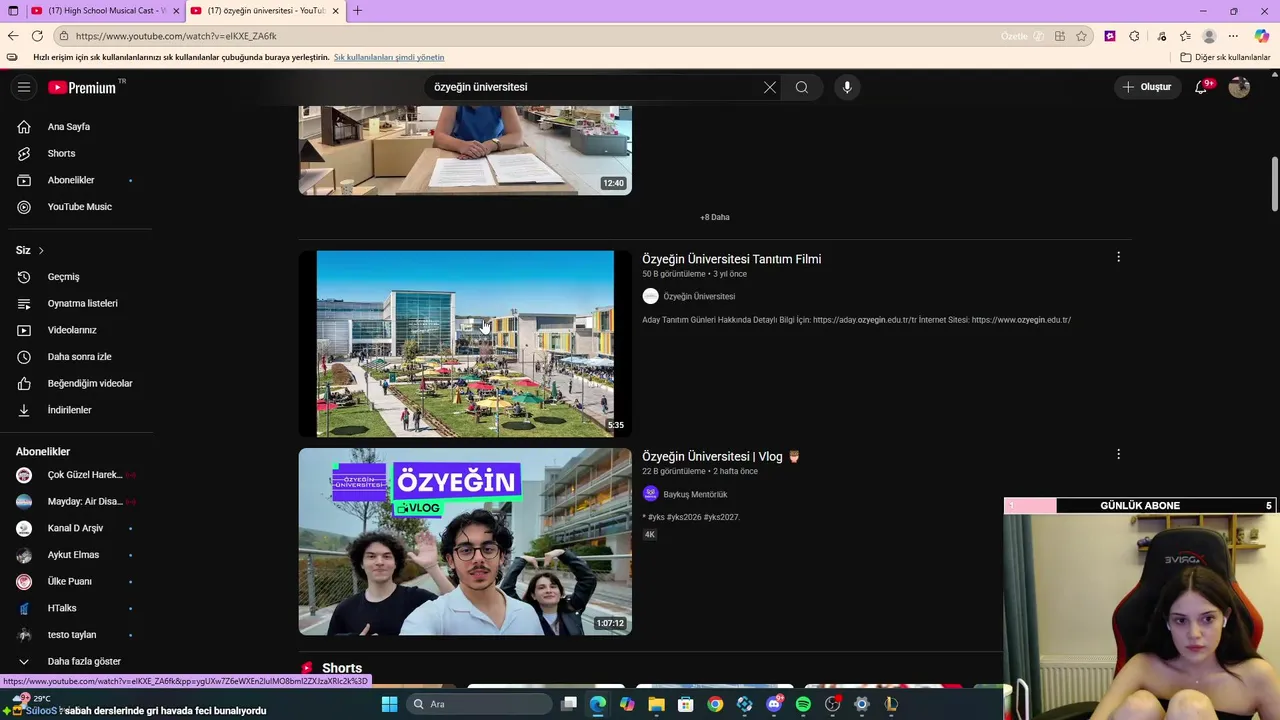Open a new browser tab
The width and height of the screenshot is (1280, 720).
358,11
